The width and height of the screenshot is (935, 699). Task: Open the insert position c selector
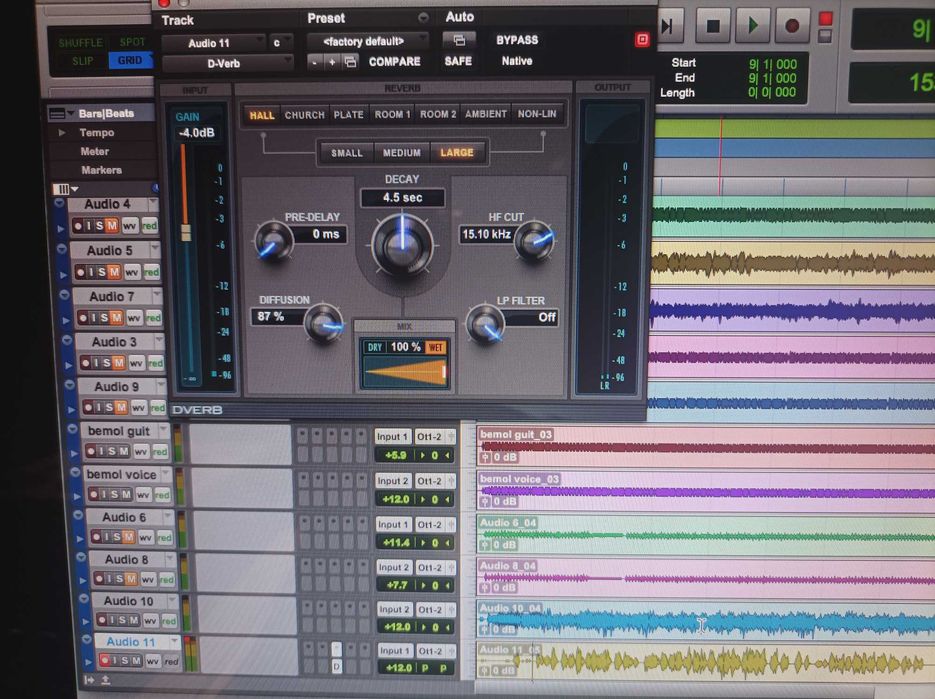pyautogui.click(x=280, y=43)
